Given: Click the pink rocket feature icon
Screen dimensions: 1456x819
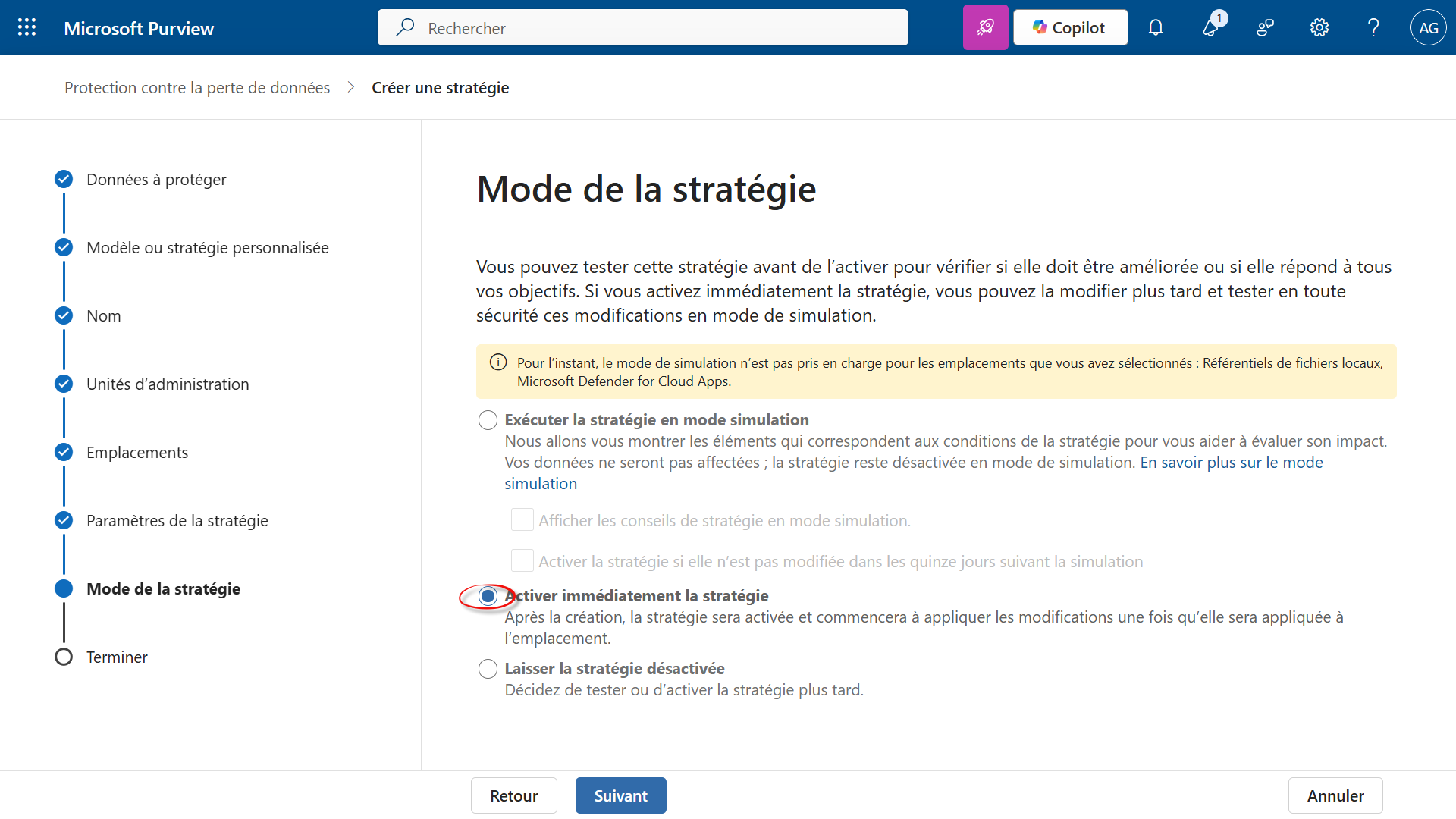Looking at the screenshot, I should [x=985, y=28].
